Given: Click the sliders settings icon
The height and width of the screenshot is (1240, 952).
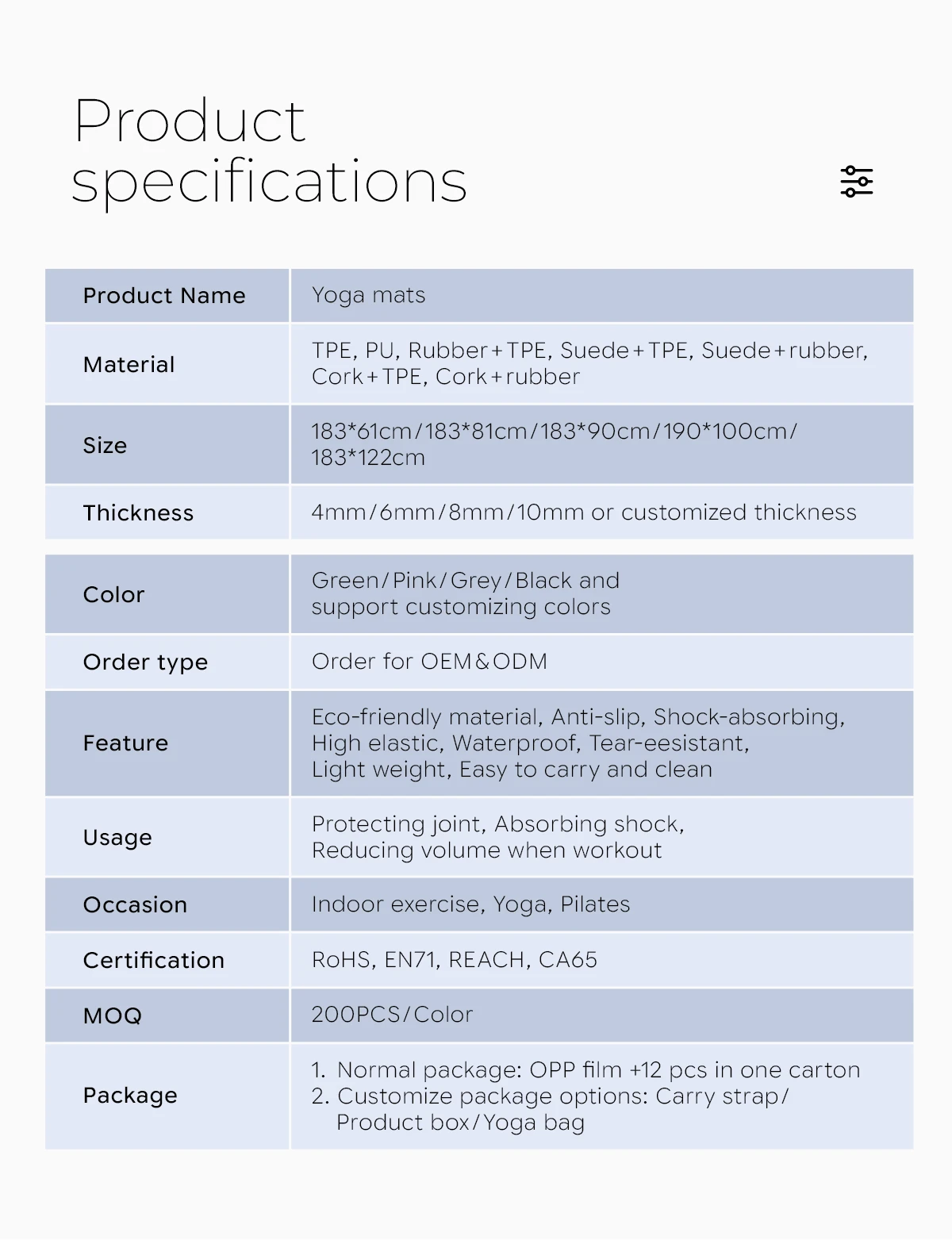Looking at the screenshot, I should click(x=856, y=182).
